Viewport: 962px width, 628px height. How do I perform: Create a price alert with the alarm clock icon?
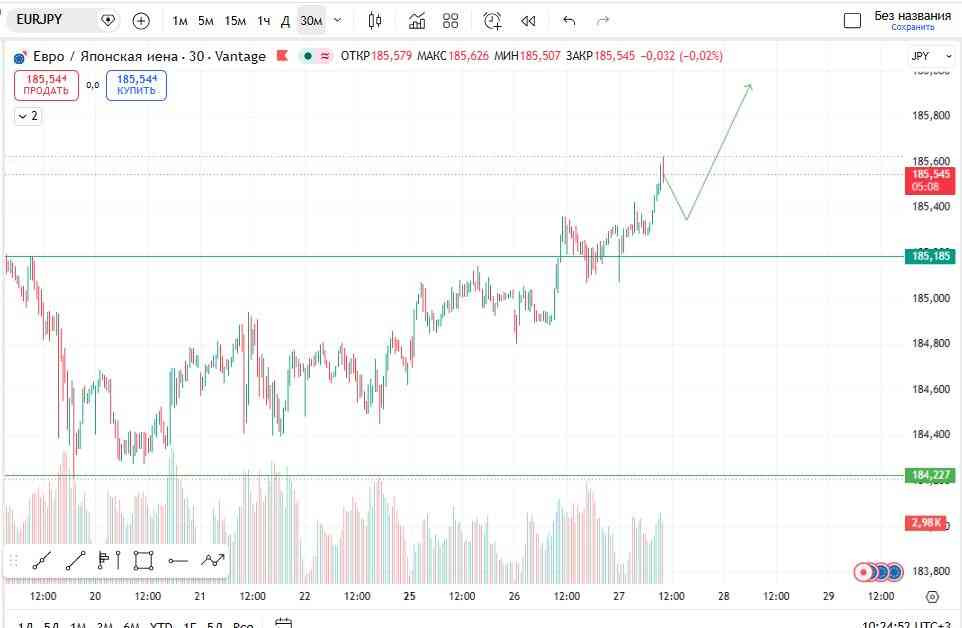pyautogui.click(x=492, y=21)
